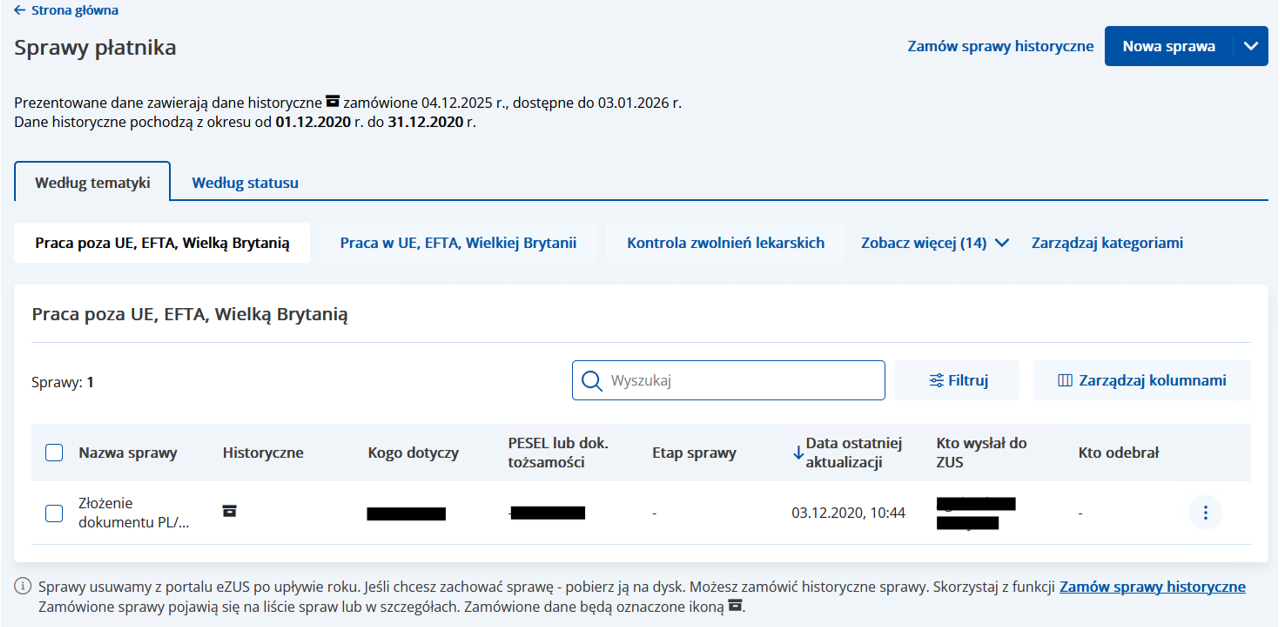Open the Nowa sprawa dropdown chevron

pos(1248,45)
